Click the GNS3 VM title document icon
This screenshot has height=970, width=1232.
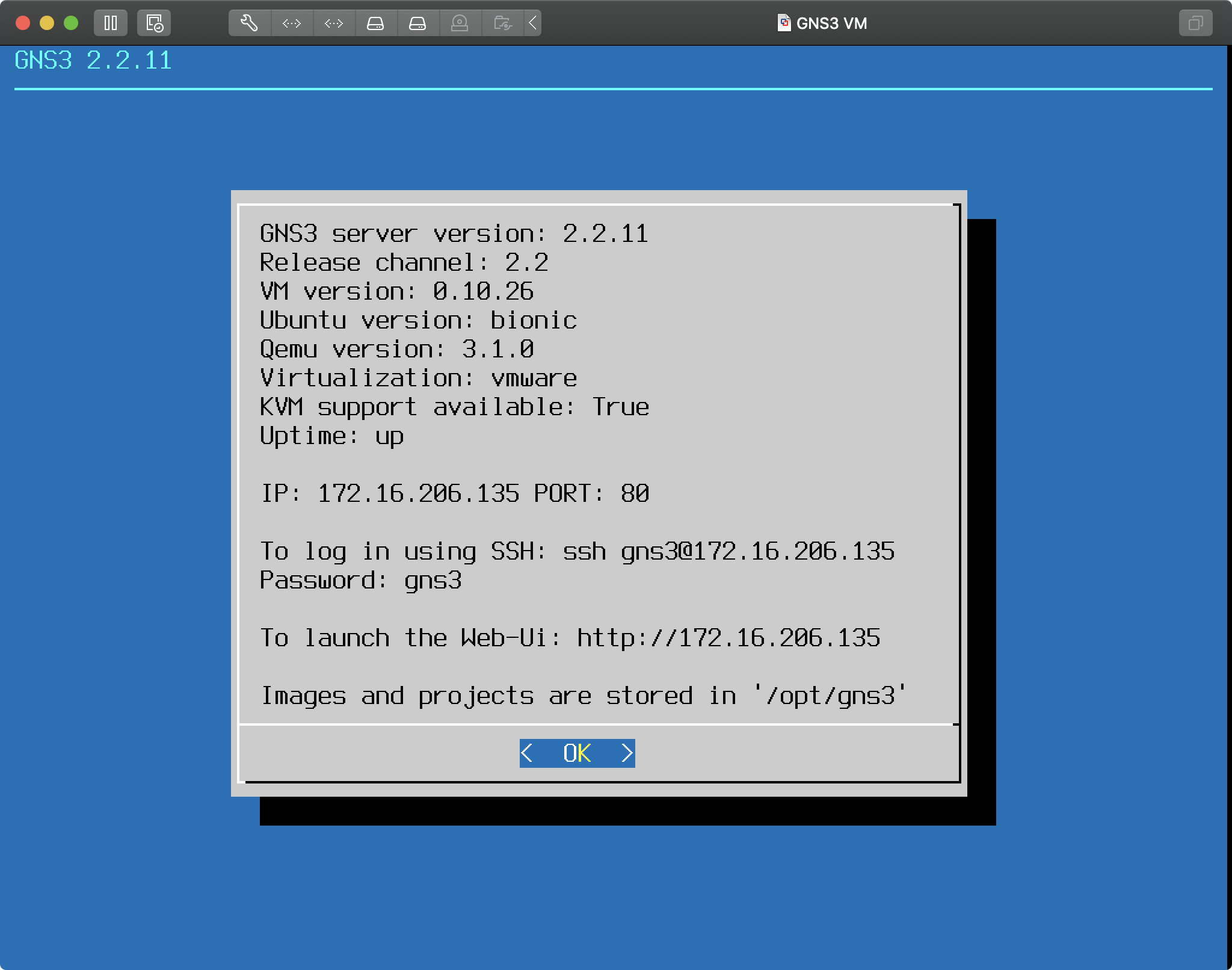click(784, 23)
